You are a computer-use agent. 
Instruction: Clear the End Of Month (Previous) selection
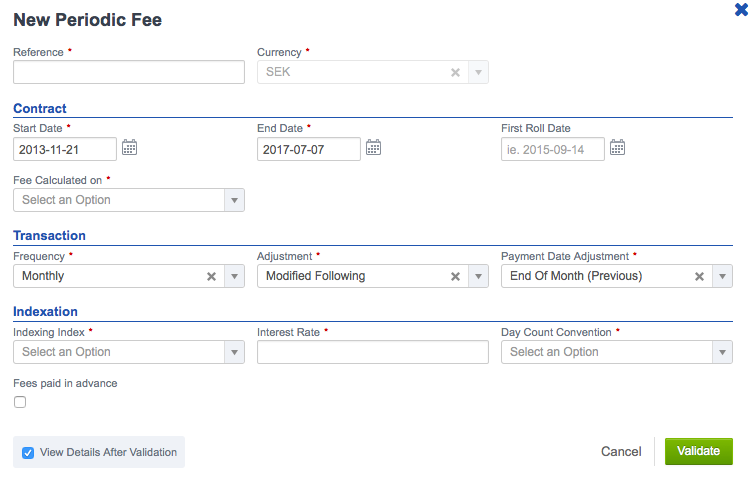(x=699, y=276)
